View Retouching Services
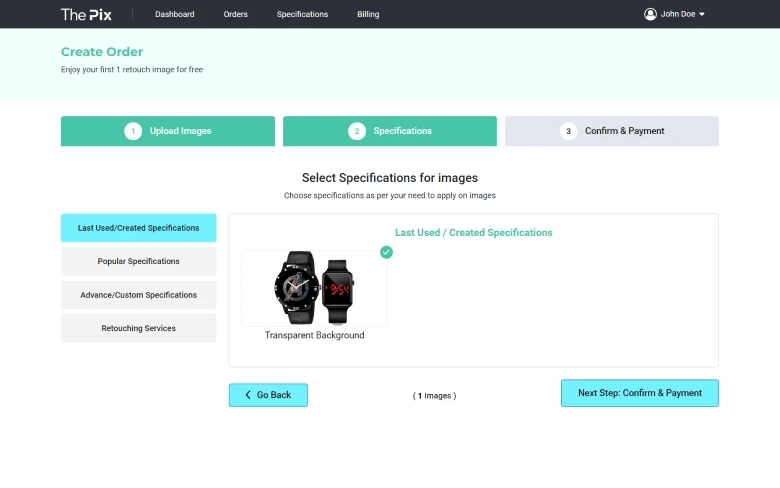The height and width of the screenshot is (488, 780). (138, 328)
